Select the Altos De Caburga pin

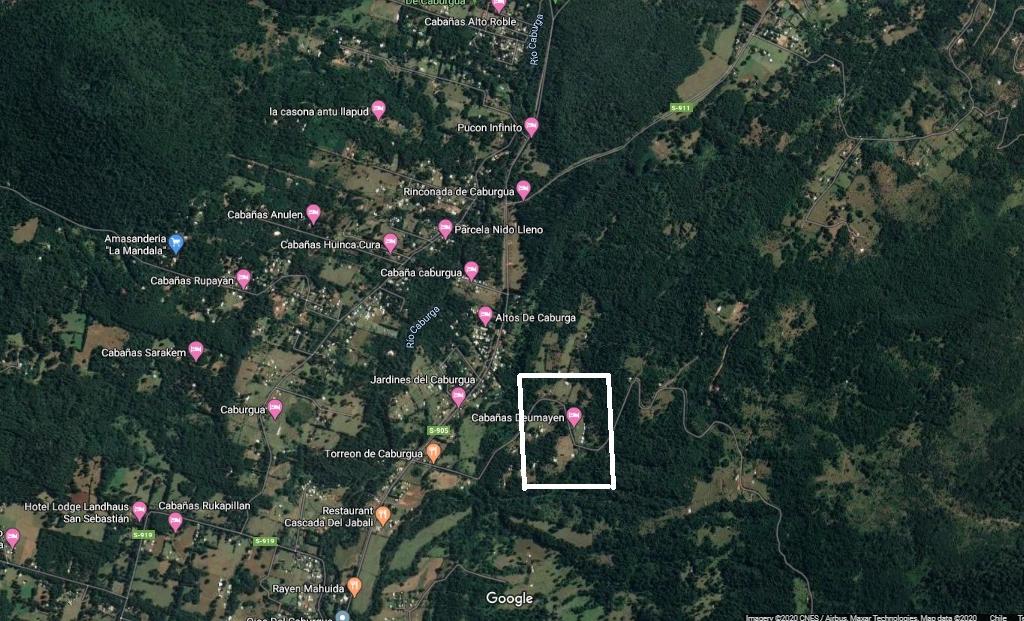485,316
